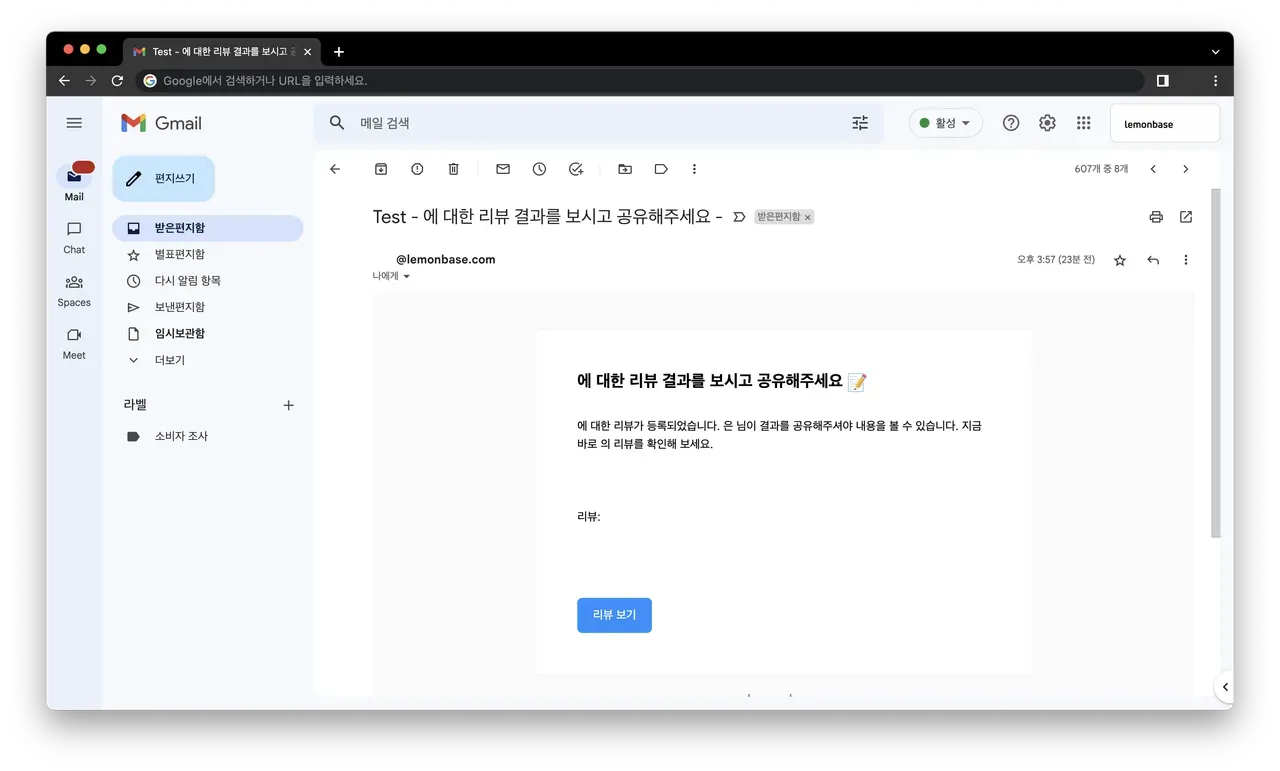Open Mail in the left rail
The height and width of the screenshot is (771, 1280).
(74, 182)
